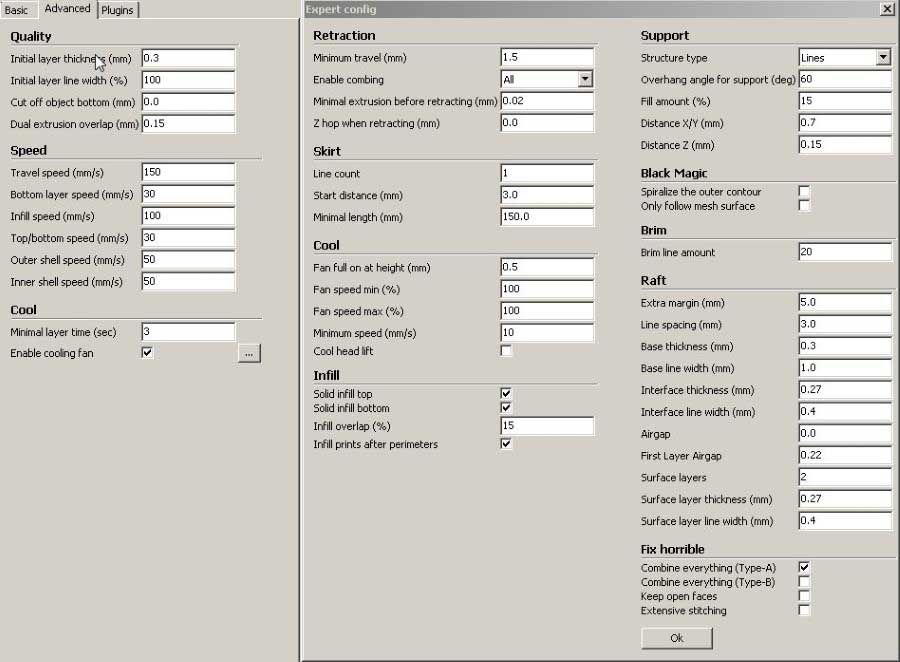900x662 pixels.
Task: Open the Plugins tab
Action: 118,10
